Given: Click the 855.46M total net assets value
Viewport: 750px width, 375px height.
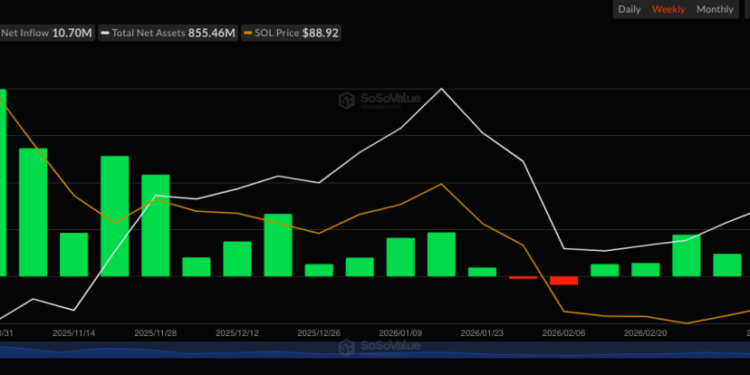Looking at the screenshot, I should tap(211, 33).
